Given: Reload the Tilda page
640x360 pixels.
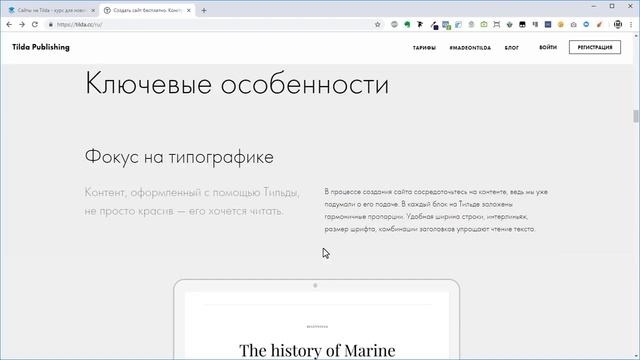Looking at the screenshot, I should tap(35, 24).
